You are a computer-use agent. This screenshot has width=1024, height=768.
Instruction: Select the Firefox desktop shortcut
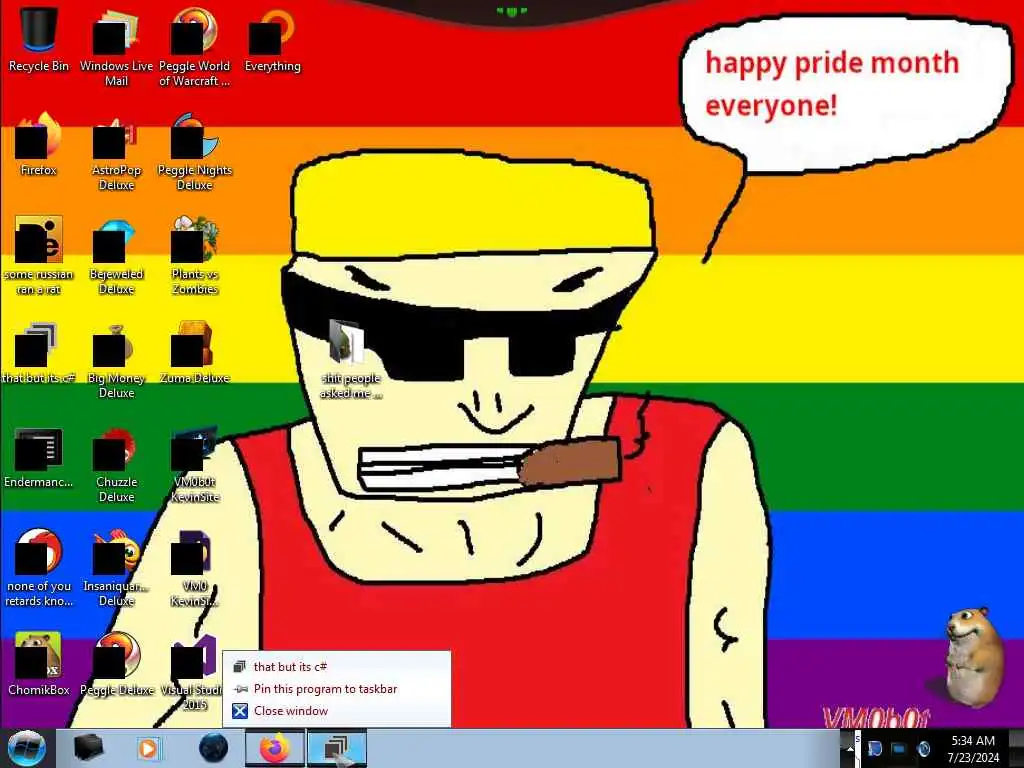[x=39, y=144]
